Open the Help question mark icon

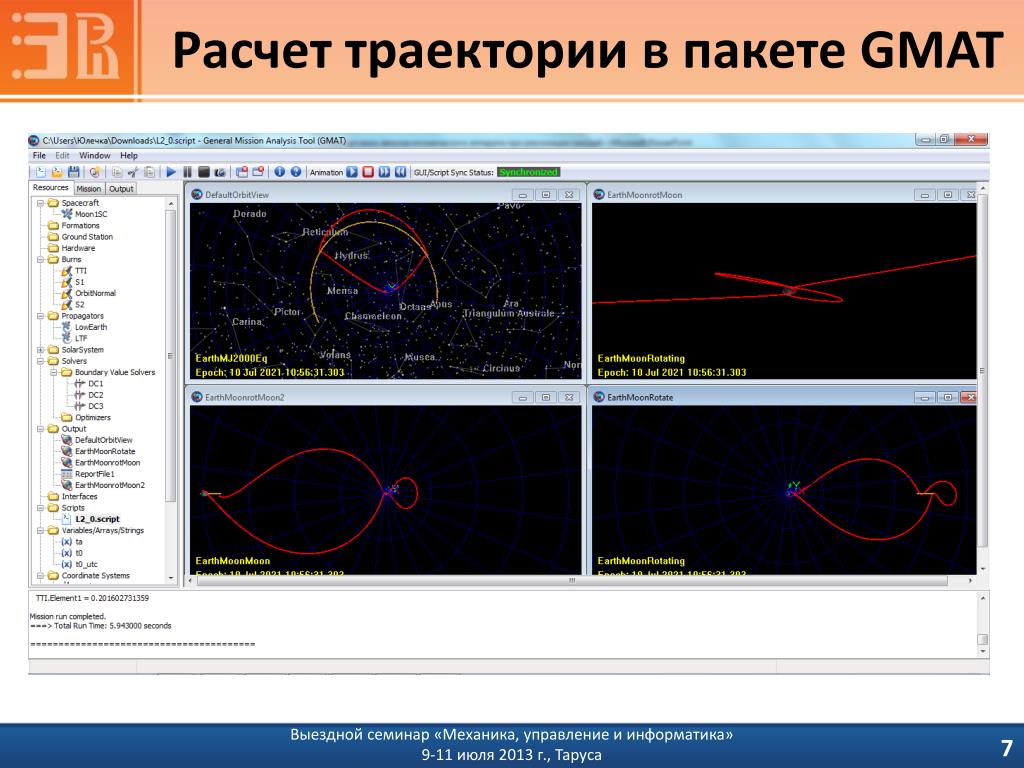tap(296, 172)
